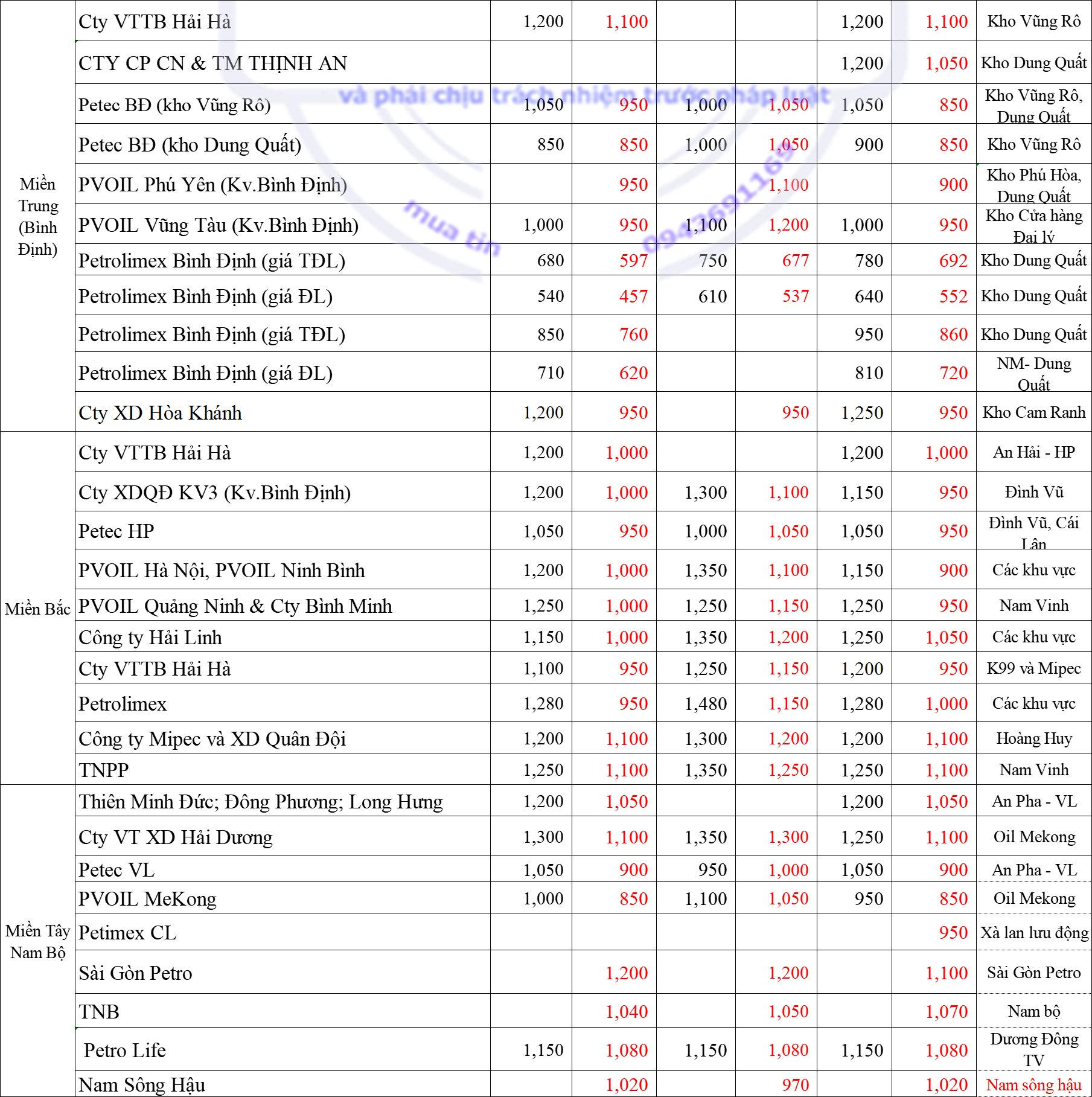Screen dimensions: 1092x1097
Task: Select the 'Petec BĐ (kho Dung Quất)' cell
Action: click(283, 144)
